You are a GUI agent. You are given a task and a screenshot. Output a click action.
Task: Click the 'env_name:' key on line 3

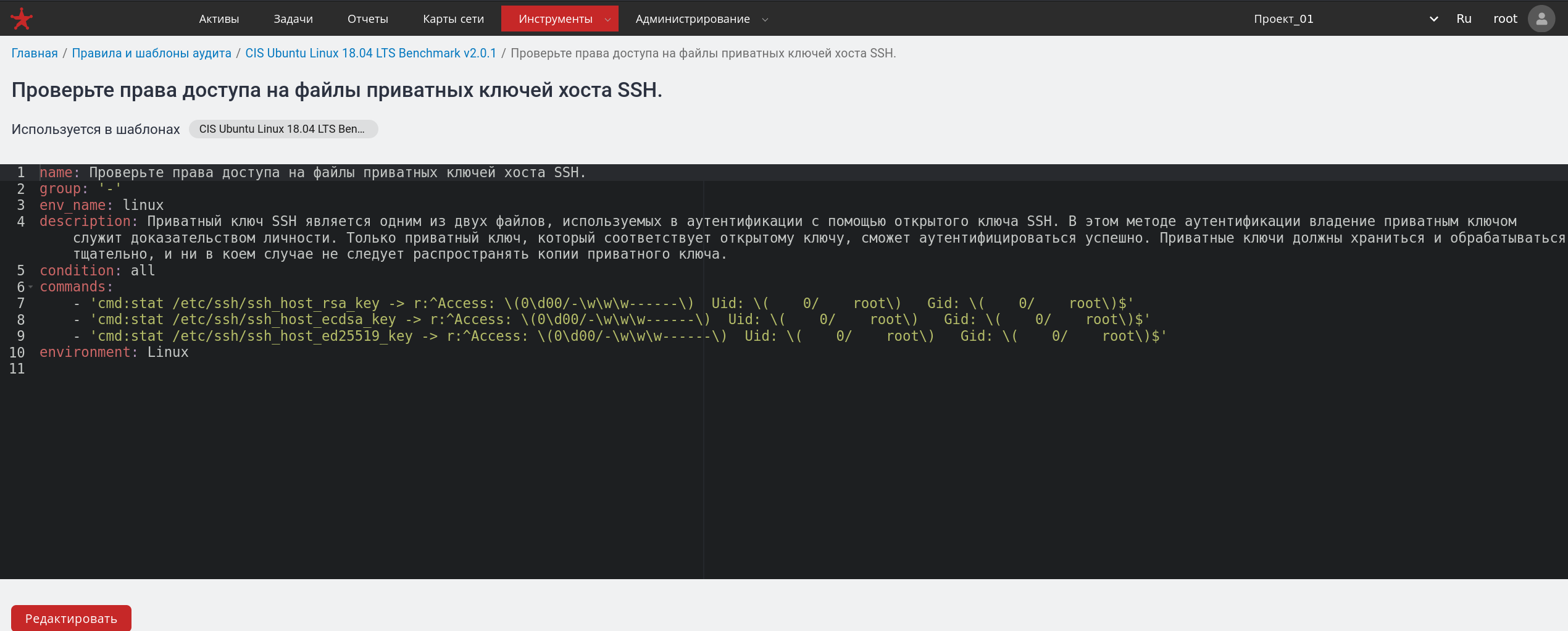tap(77, 205)
